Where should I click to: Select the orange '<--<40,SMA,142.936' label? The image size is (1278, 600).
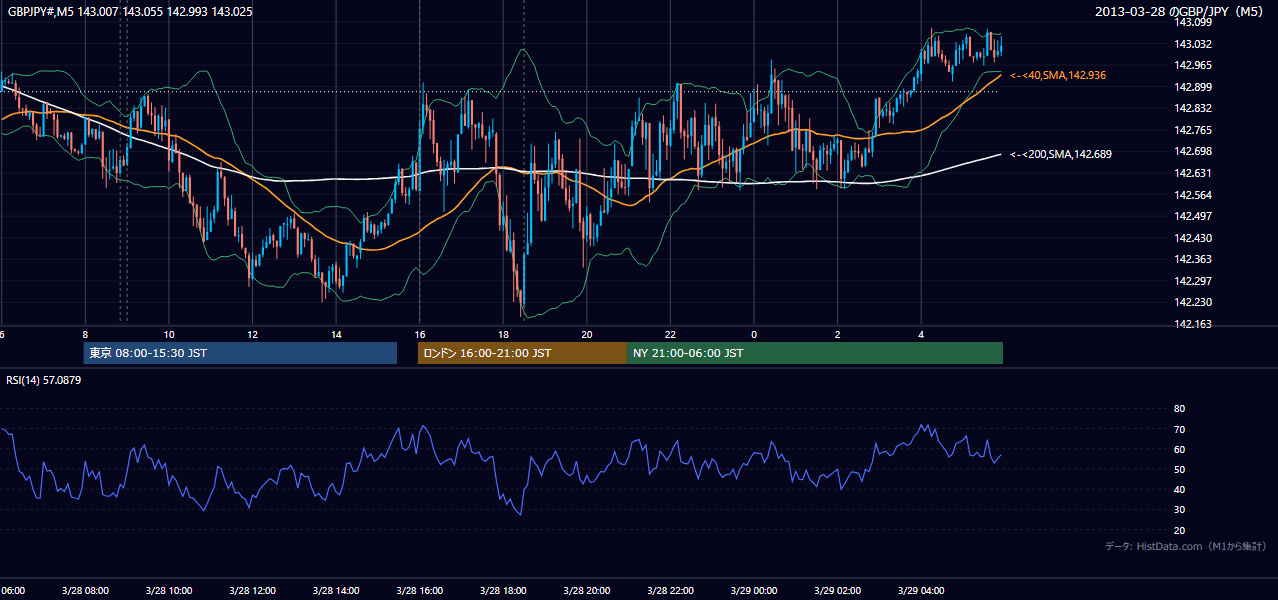(x=1058, y=75)
